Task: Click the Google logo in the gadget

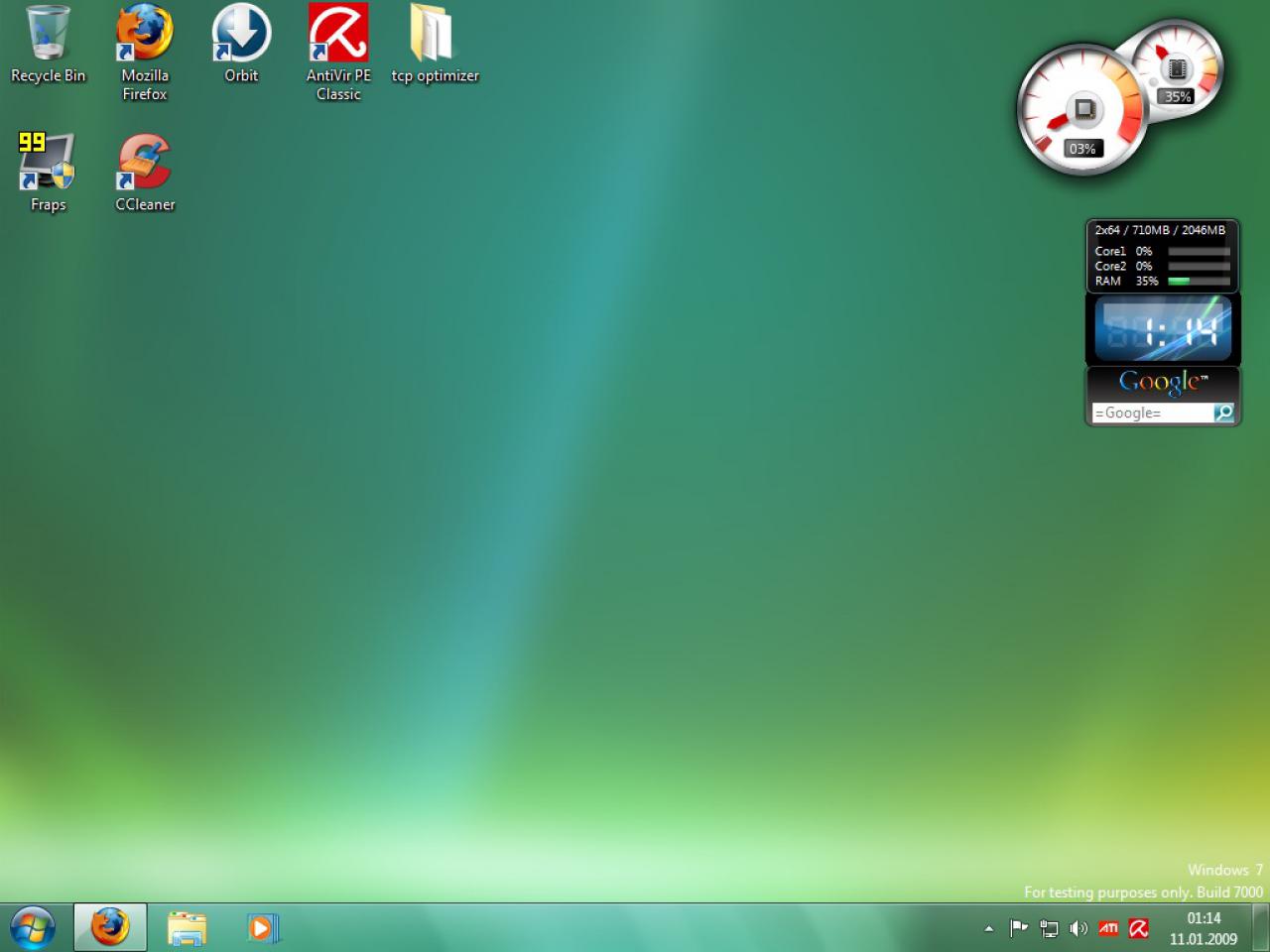Action: [1162, 382]
